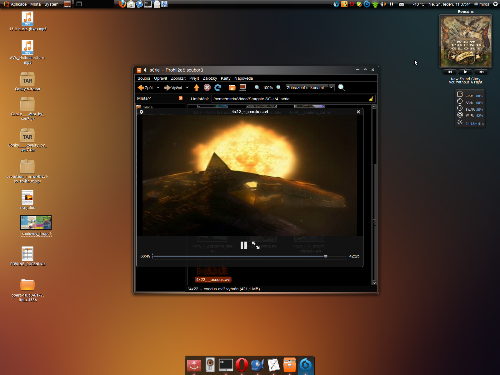The width and height of the screenshot is (500, 375).
Task: Skip to next track in music widget
Action: pyautogui.click(x=481, y=72)
